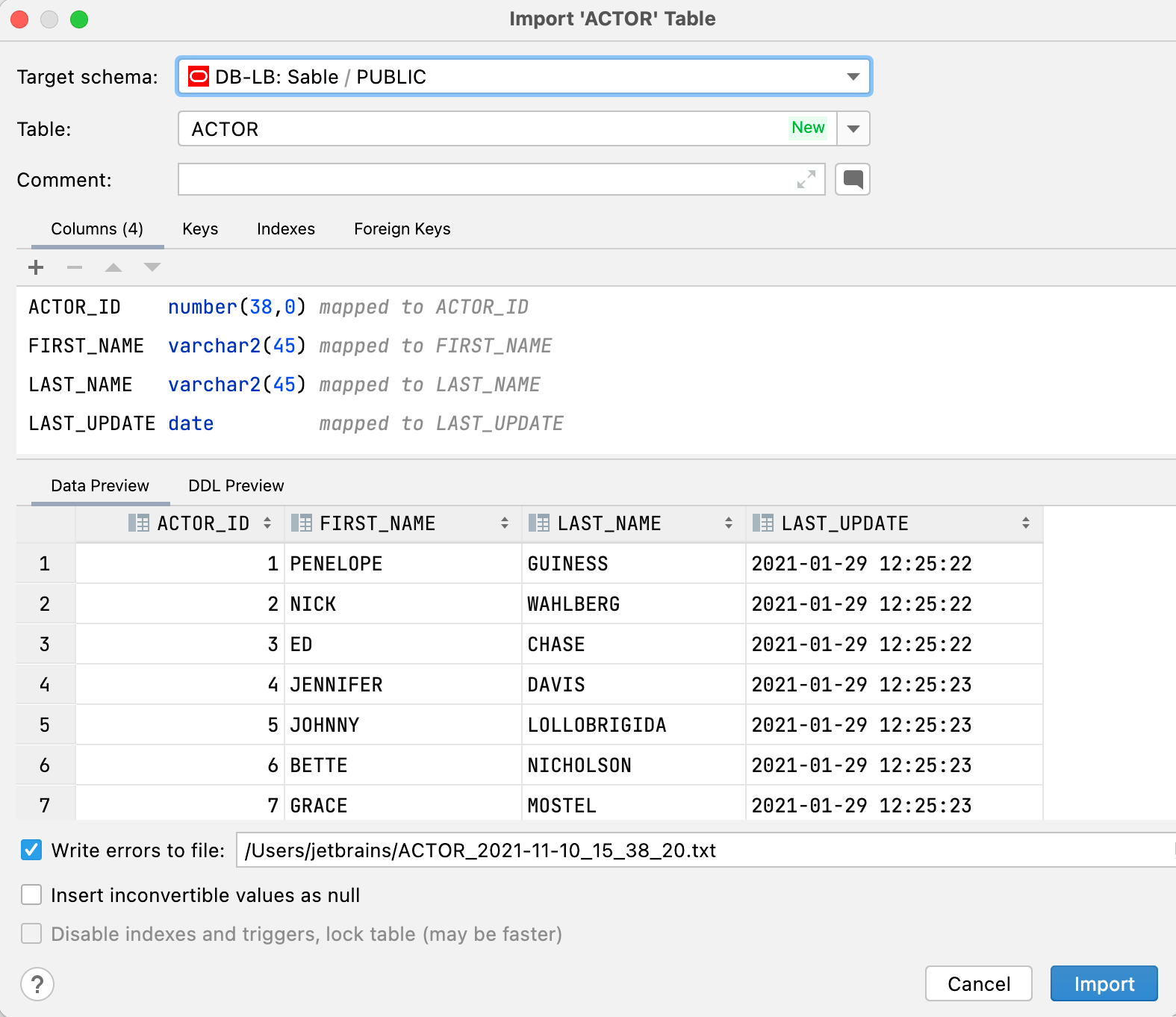Click the remove column minus icon
Image resolution: width=1176 pixels, height=1017 pixels.
(75, 267)
